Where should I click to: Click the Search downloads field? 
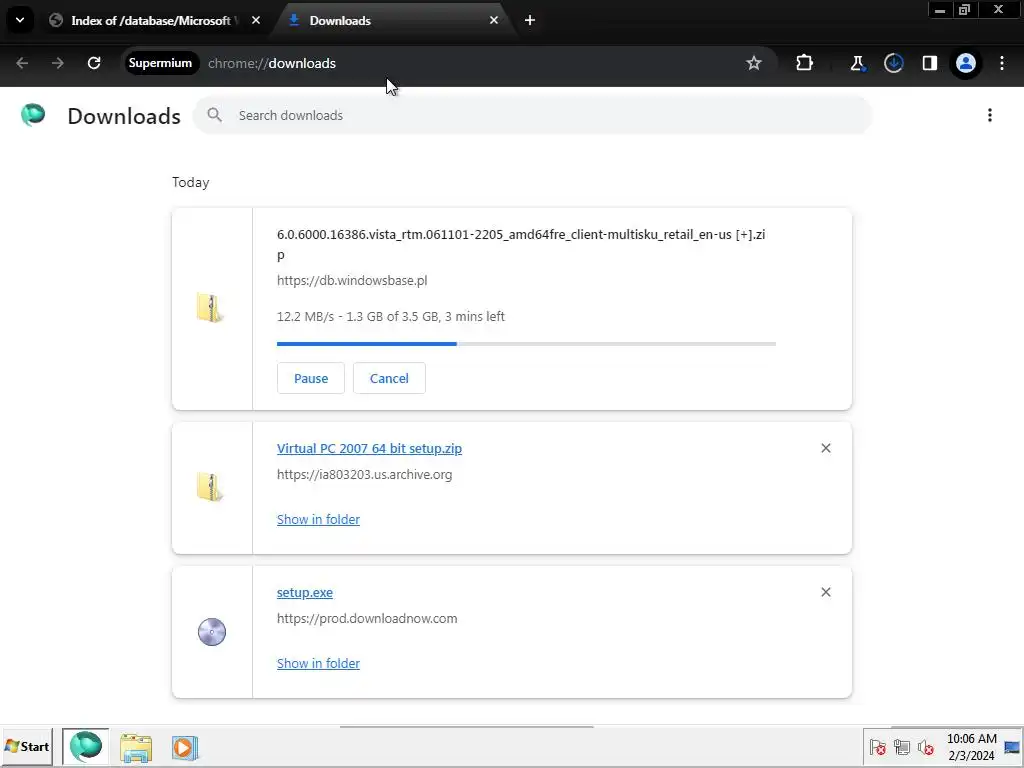(x=532, y=116)
